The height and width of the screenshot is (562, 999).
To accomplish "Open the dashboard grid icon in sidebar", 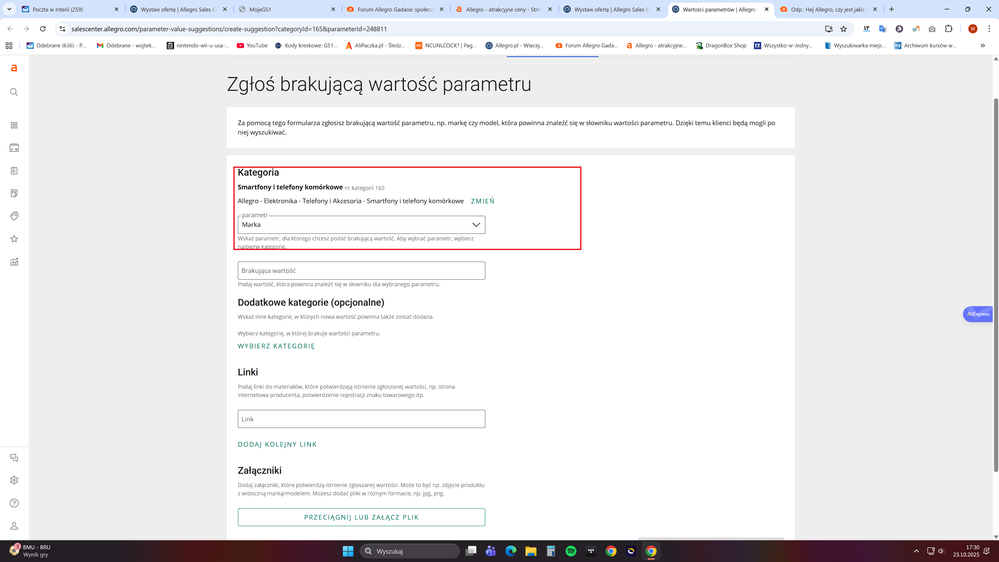I will pos(14,126).
